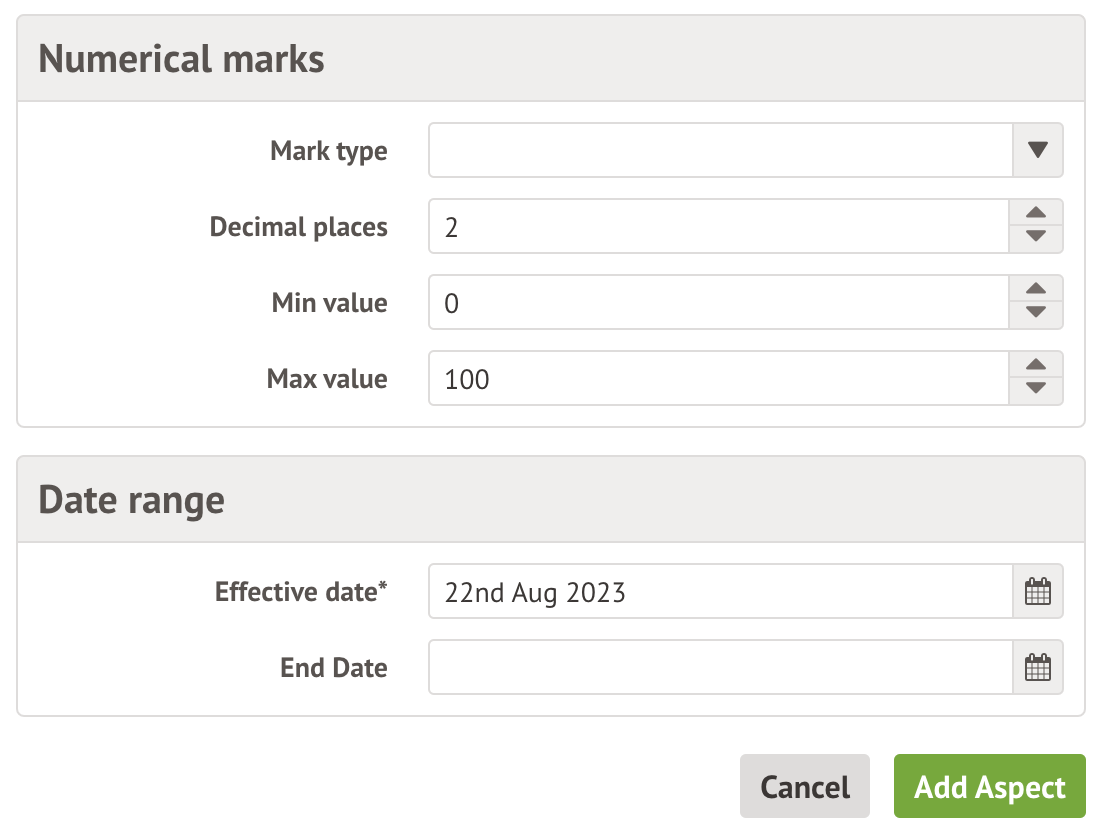Increase Max value with up arrow

coord(1036,365)
